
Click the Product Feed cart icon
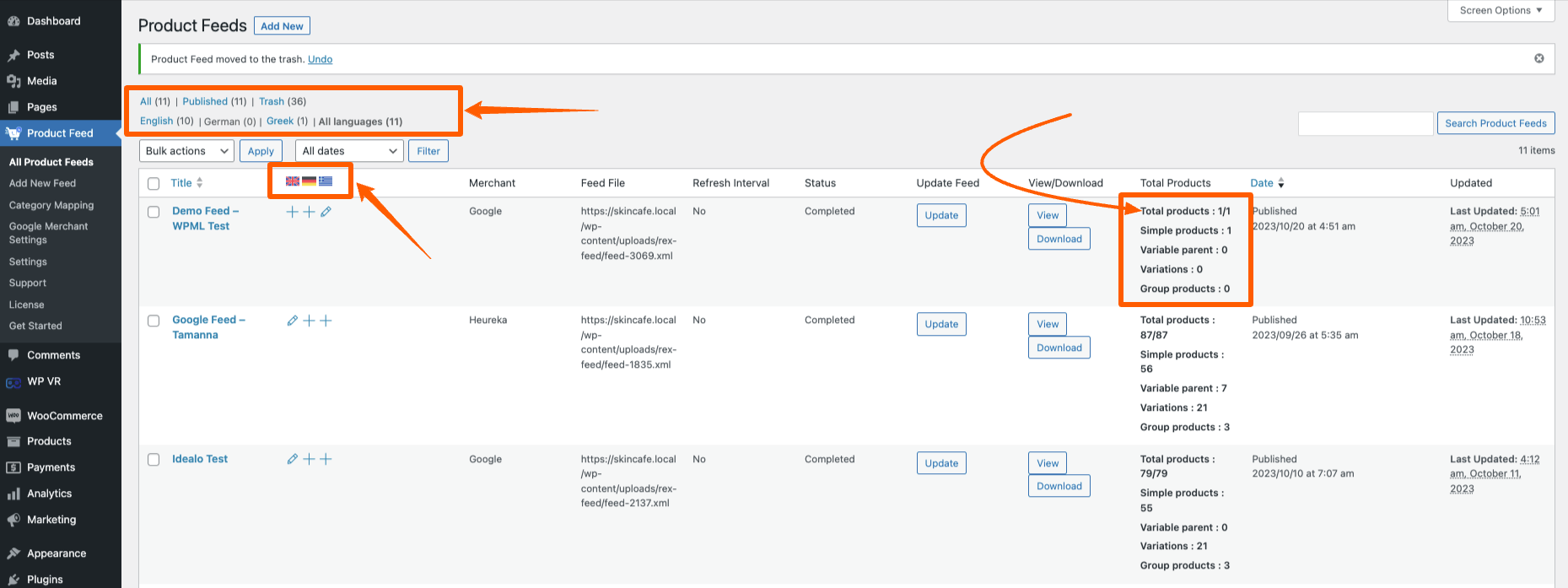[x=13, y=133]
